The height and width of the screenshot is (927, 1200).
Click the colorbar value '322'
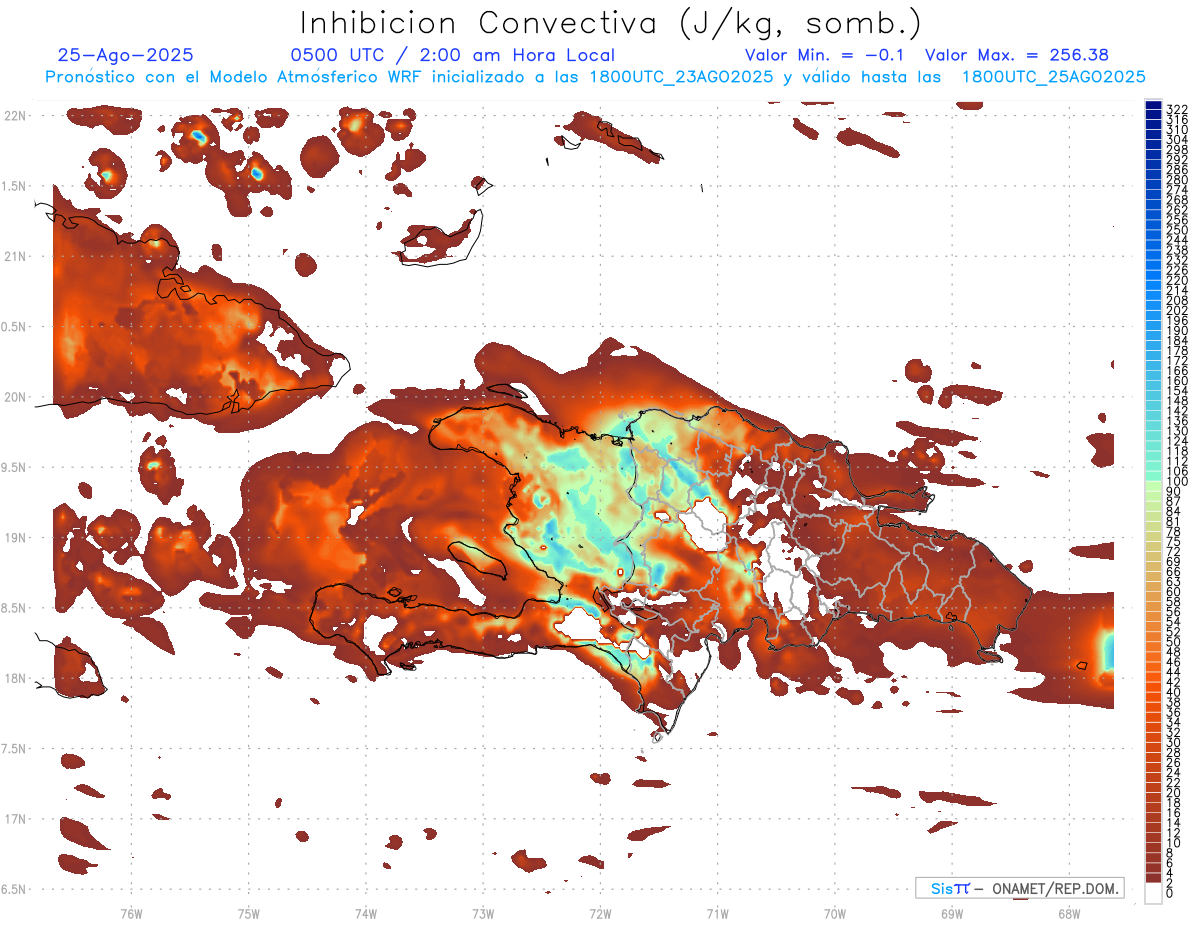pyautogui.click(x=1177, y=109)
